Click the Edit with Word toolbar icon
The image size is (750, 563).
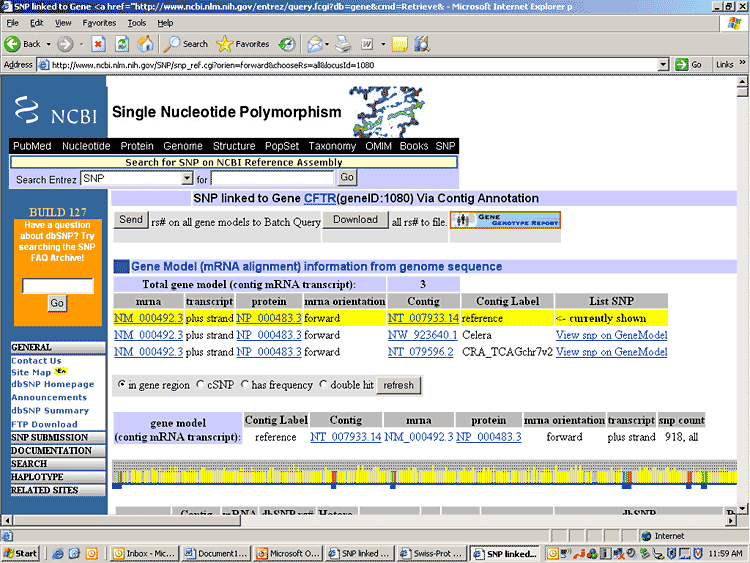[367, 44]
